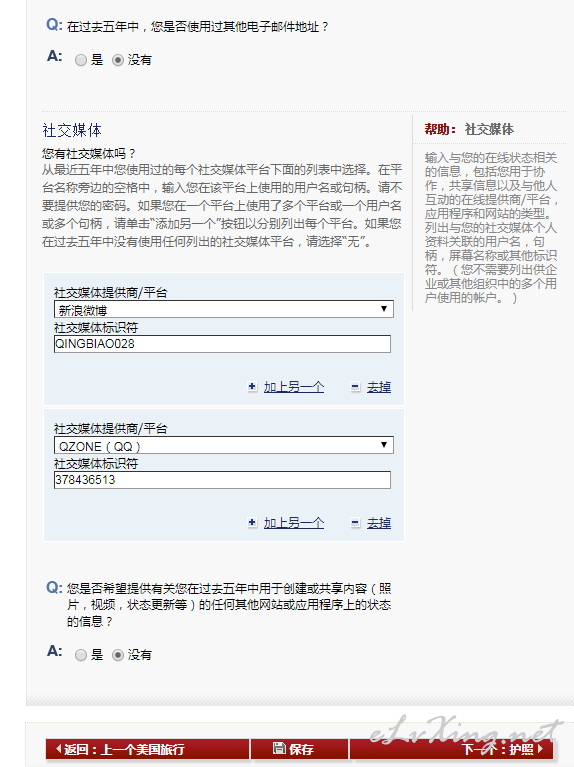Select 没有 for other email addresses question
This screenshot has width=574, height=767.
point(118,60)
